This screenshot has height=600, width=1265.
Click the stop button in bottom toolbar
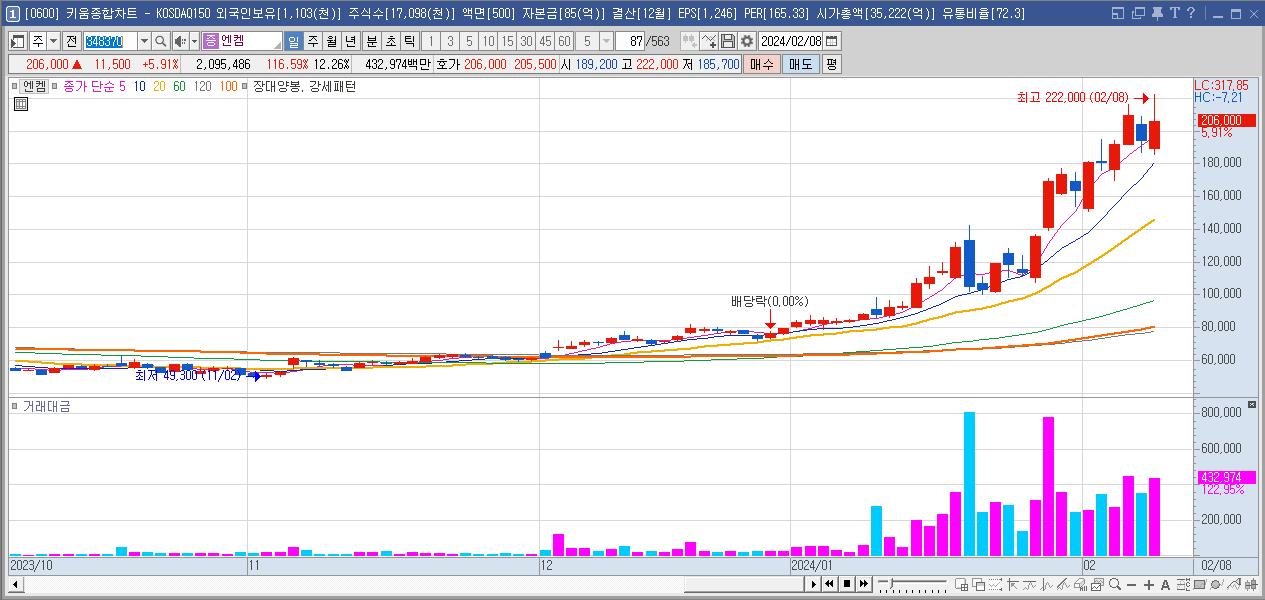[847, 584]
